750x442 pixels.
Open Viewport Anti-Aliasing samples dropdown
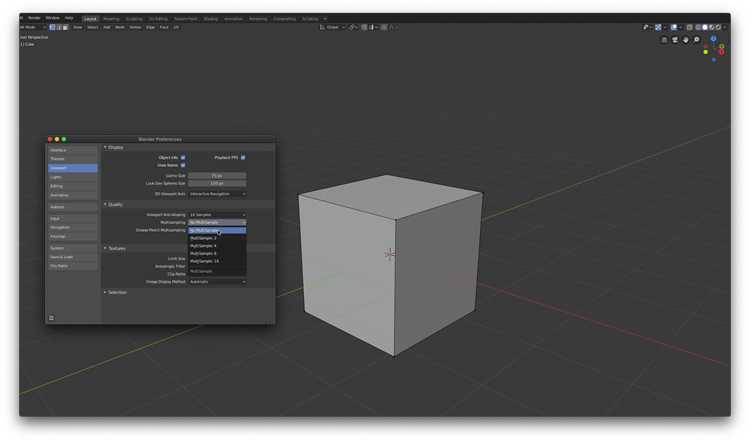pyautogui.click(x=217, y=215)
